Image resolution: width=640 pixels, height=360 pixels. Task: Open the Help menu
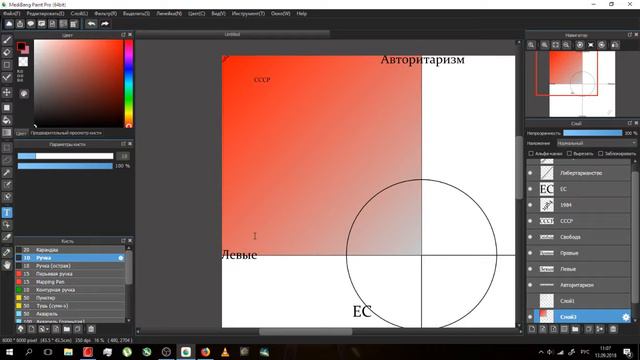click(302, 13)
